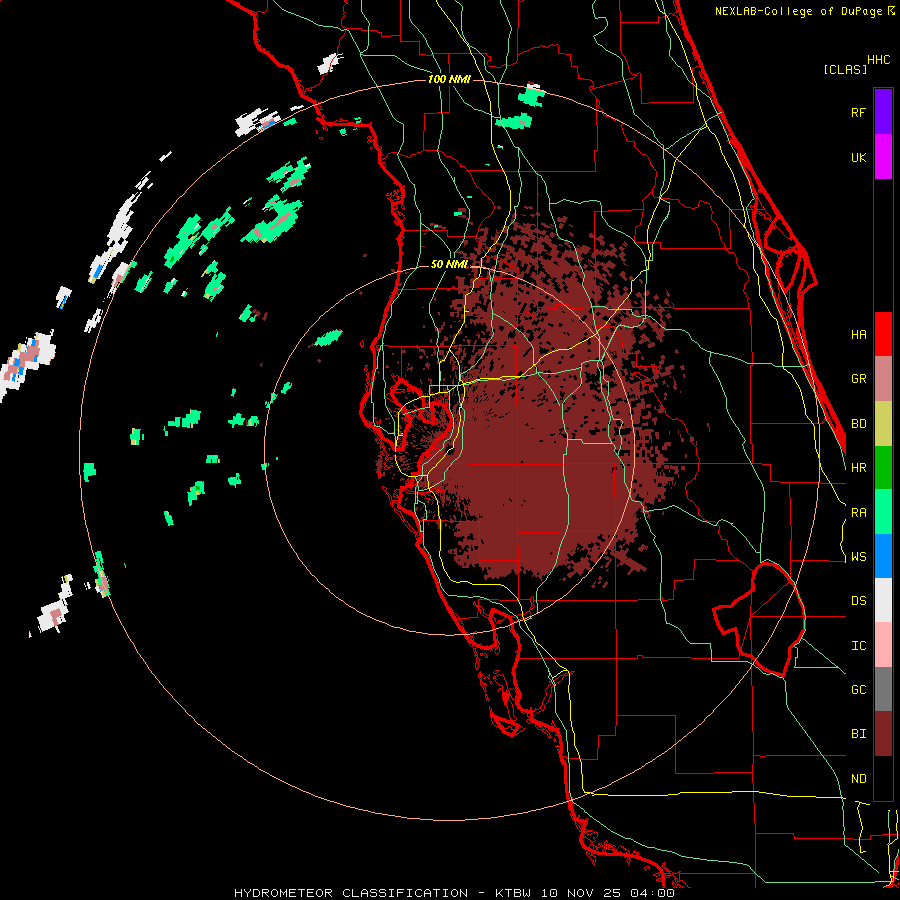This screenshot has height=900, width=900.
Task: Click the RF purple legend swatch
Action: tap(883, 111)
